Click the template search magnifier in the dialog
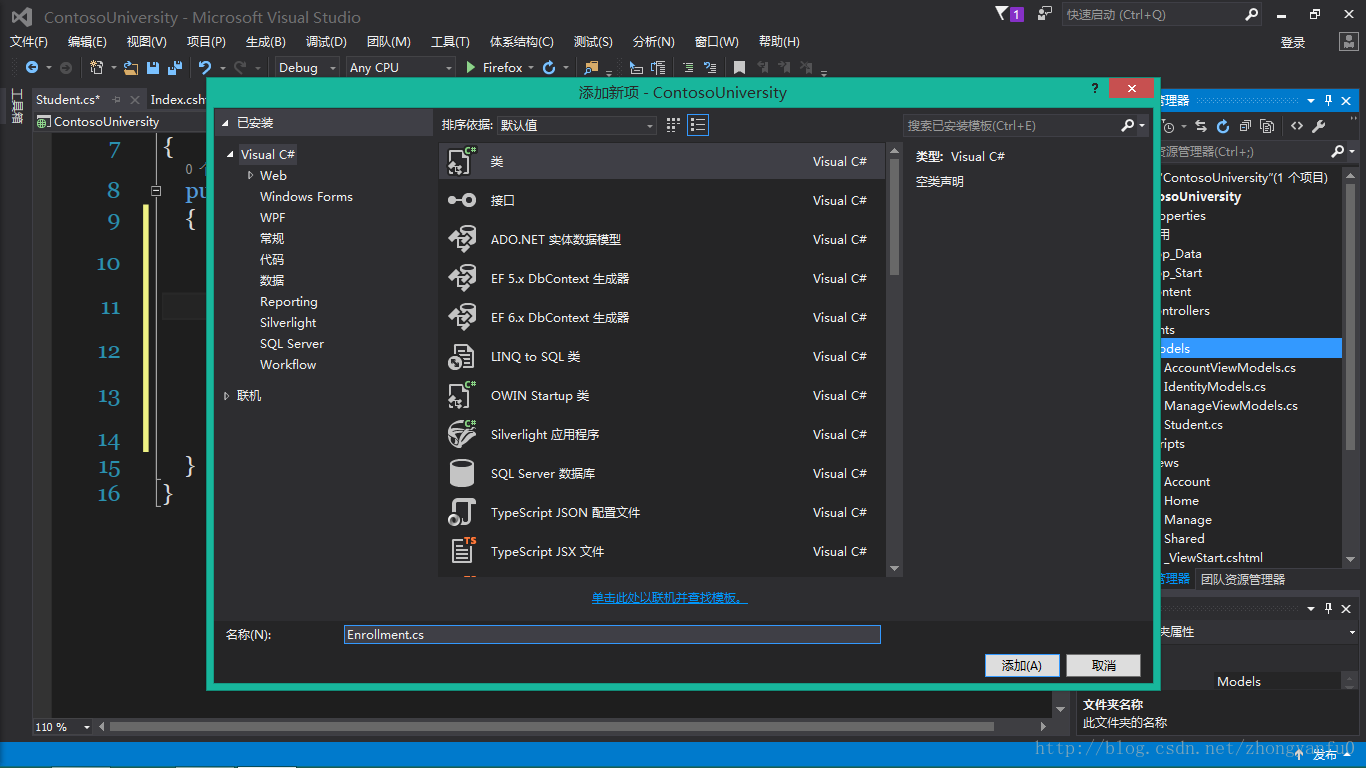The image size is (1366, 768). coord(1128,125)
